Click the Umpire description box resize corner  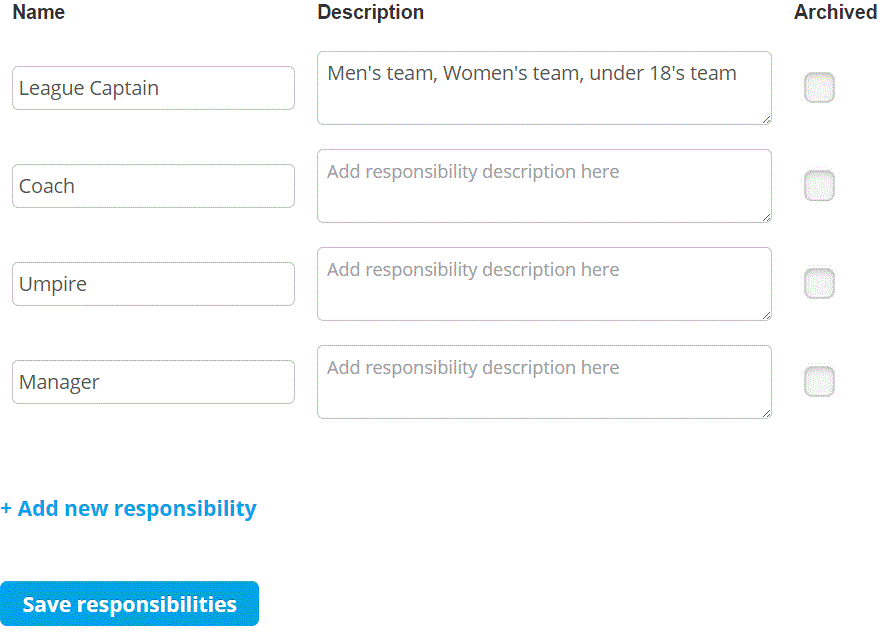point(766,315)
